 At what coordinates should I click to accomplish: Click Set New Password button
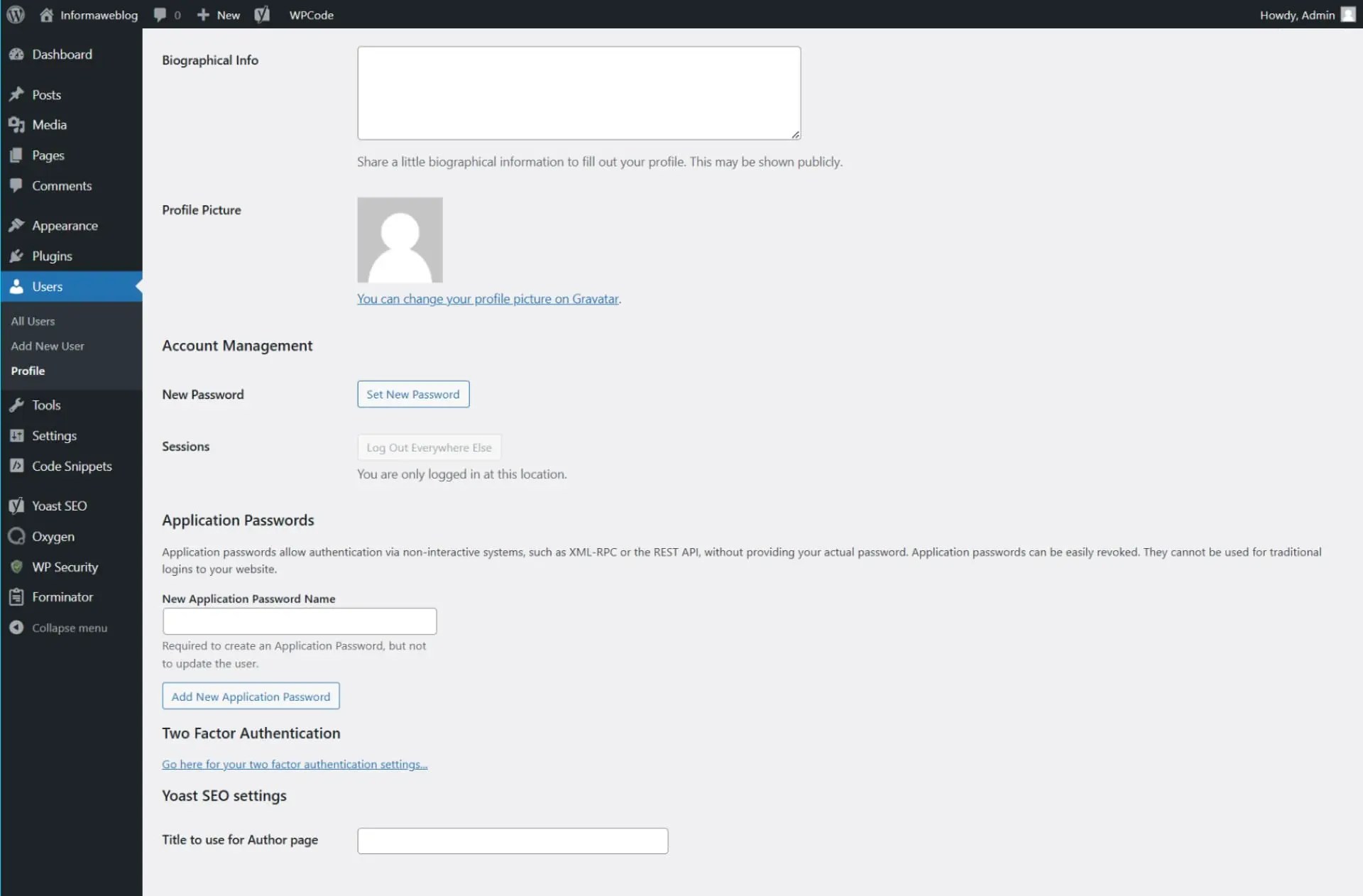coord(412,395)
